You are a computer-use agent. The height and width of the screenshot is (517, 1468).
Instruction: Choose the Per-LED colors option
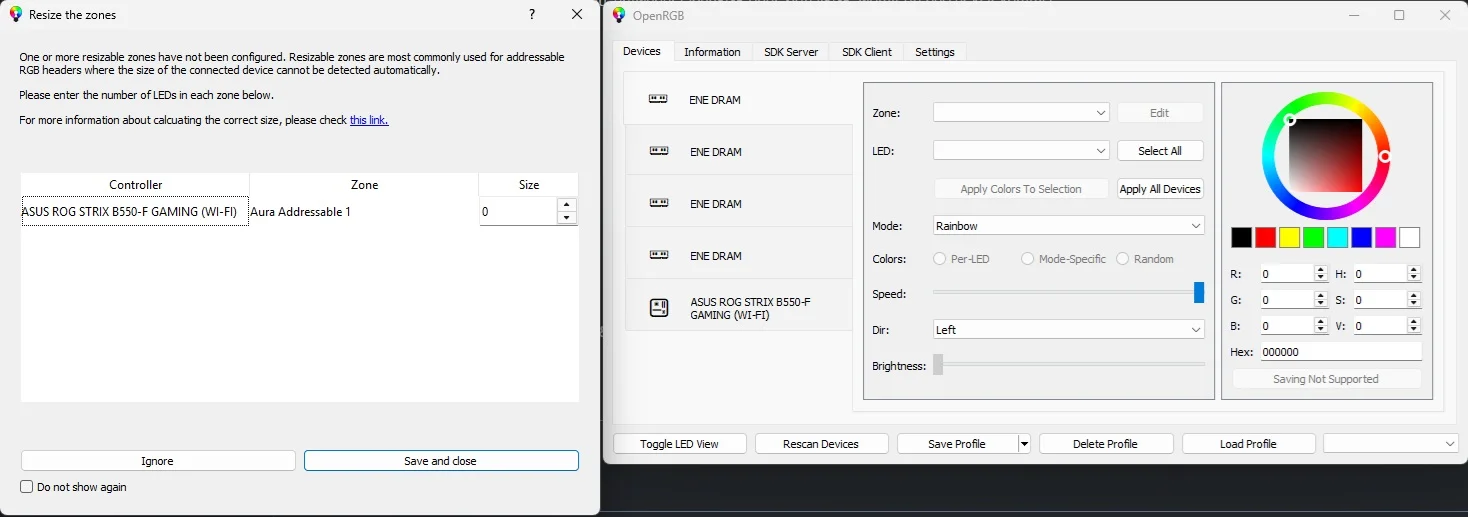click(x=939, y=259)
